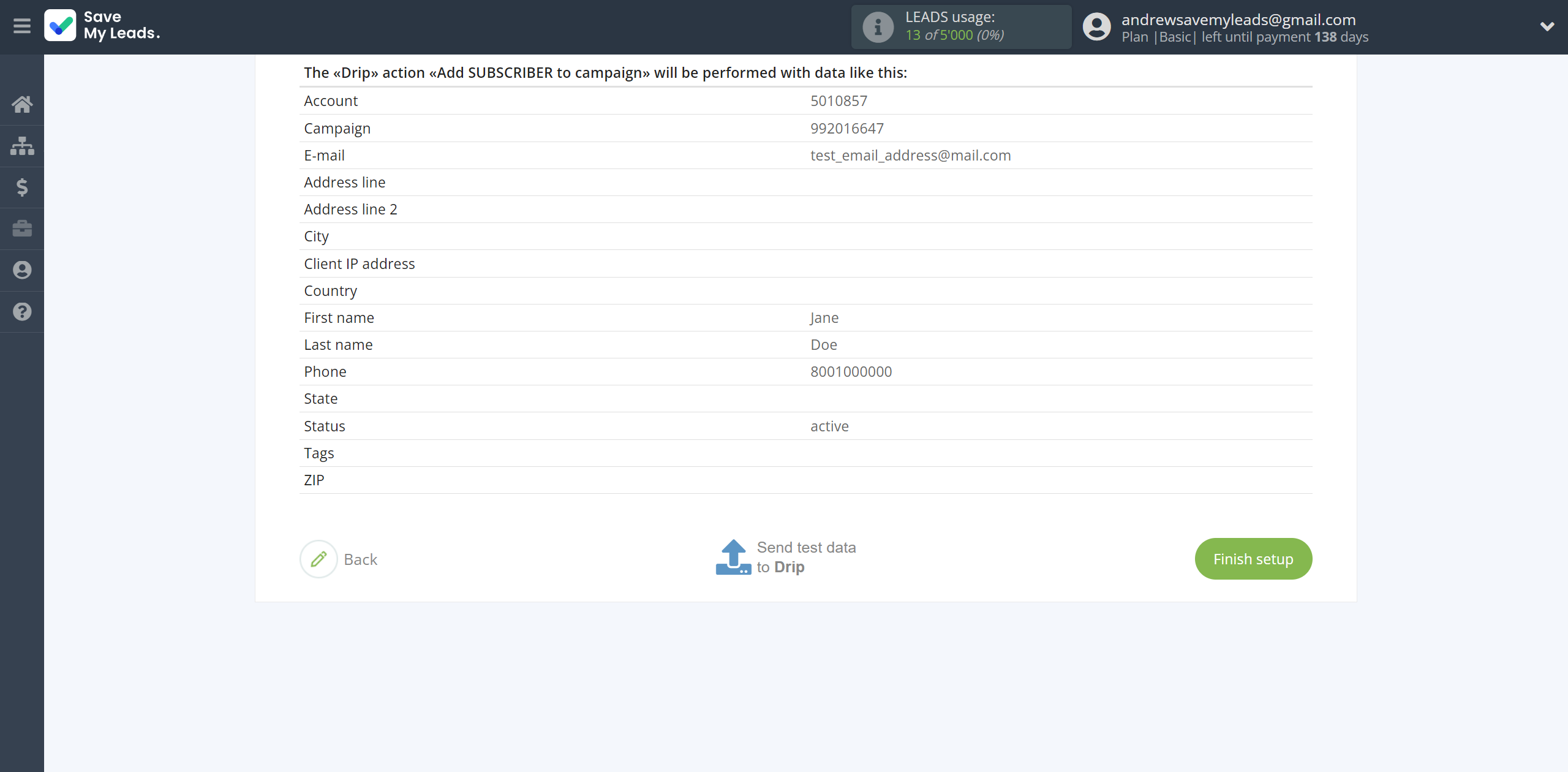Screen dimensions: 1568x772
Task: Click the E-mail row label
Action: 325,156
